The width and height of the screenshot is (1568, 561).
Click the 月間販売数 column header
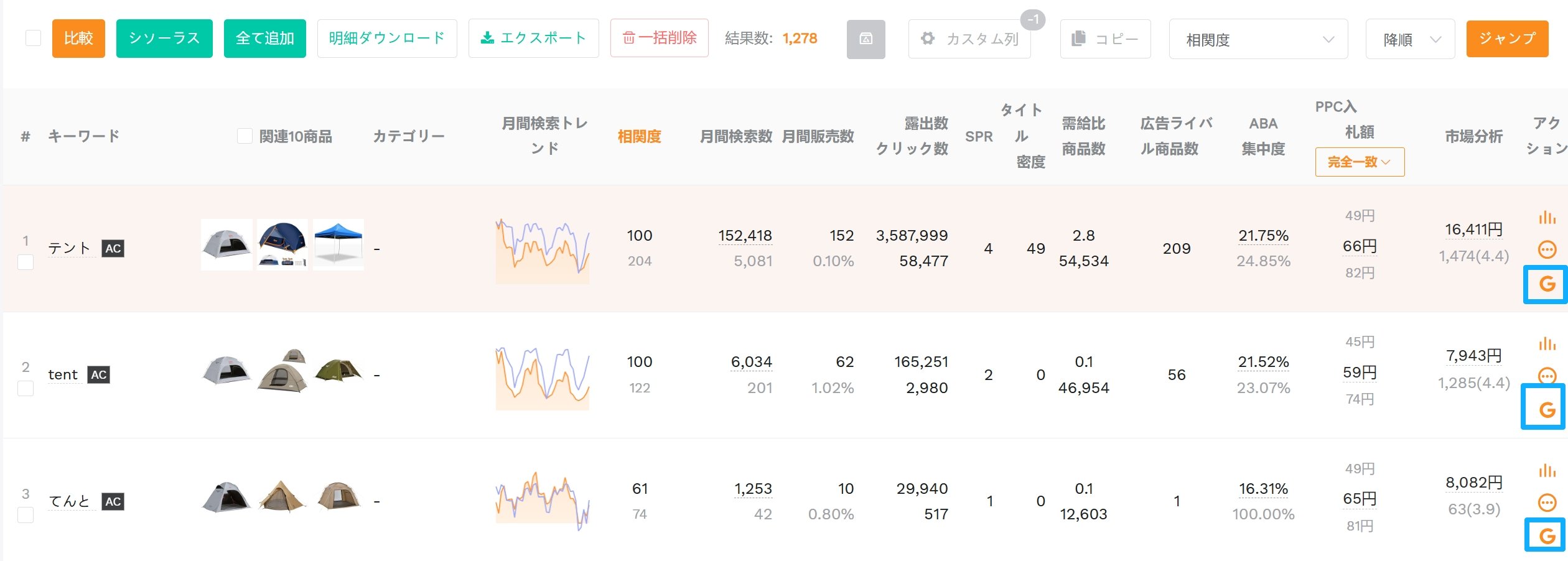coord(818,136)
